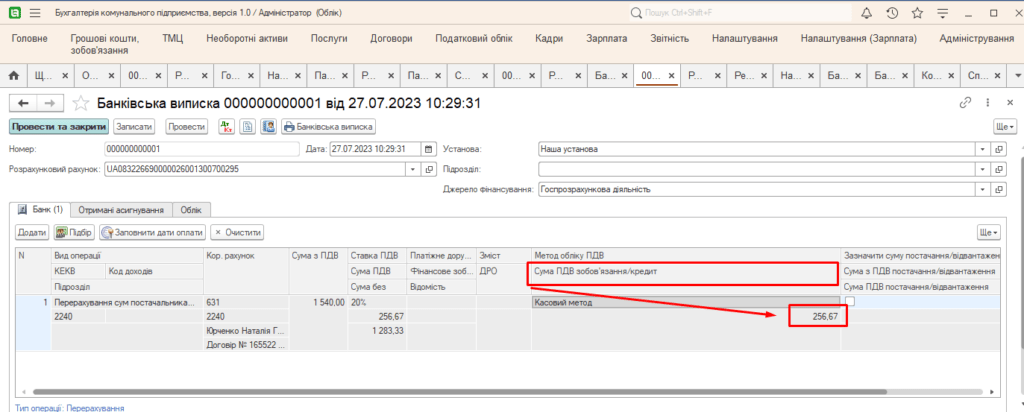The height and width of the screenshot is (412, 1024).
Task: Expand the Установа dropdown arrow
Action: click(983, 149)
